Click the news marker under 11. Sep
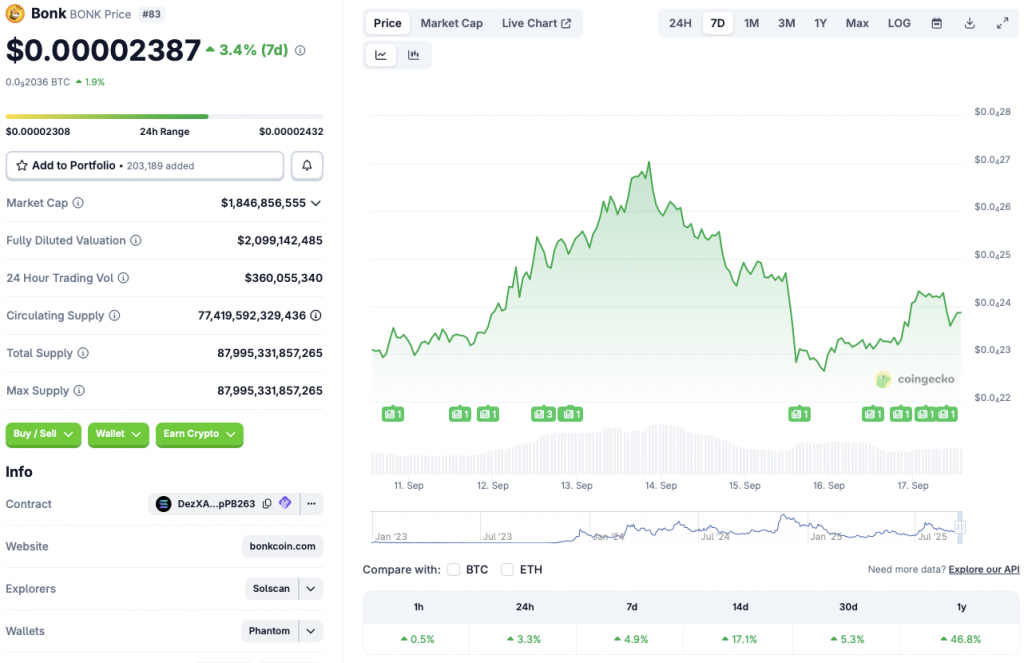This screenshot has width=1024, height=663. pyautogui.click(x=393, y=413)
